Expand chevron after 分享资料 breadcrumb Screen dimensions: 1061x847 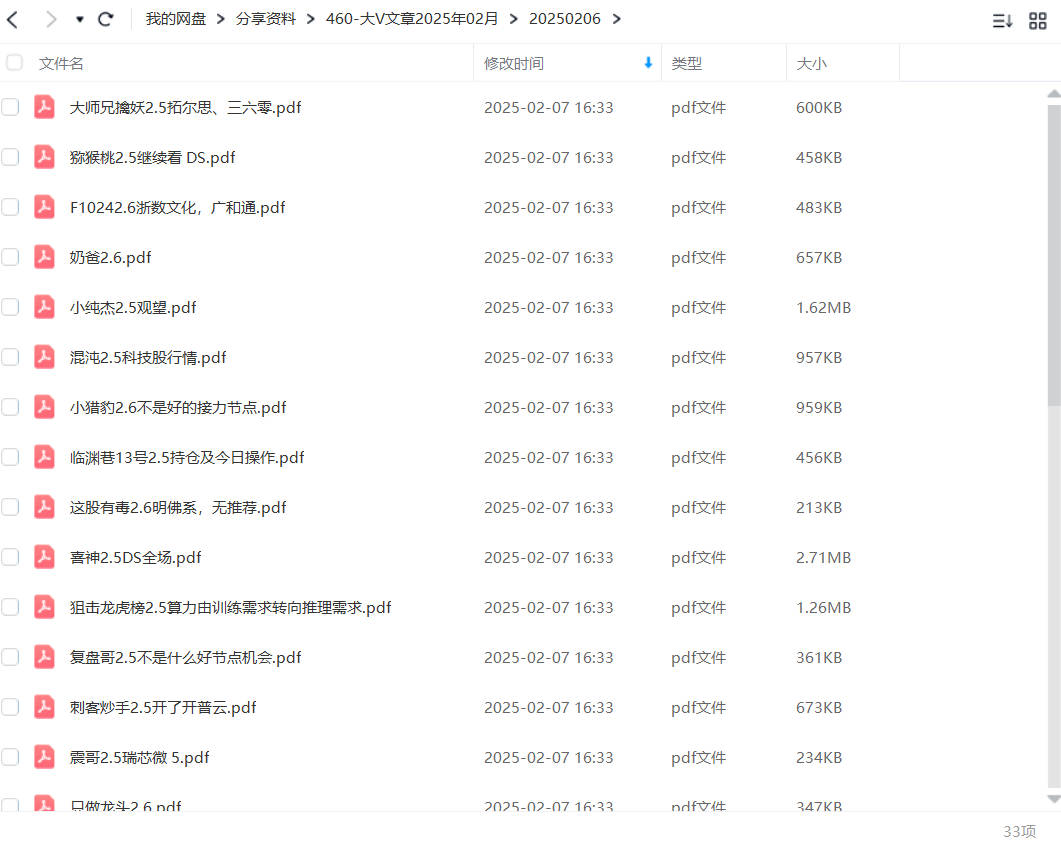[311, 19]
